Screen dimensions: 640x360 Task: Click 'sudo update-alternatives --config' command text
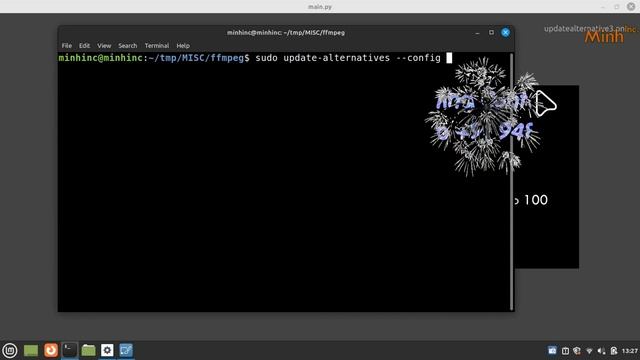[x=348, y=58]
